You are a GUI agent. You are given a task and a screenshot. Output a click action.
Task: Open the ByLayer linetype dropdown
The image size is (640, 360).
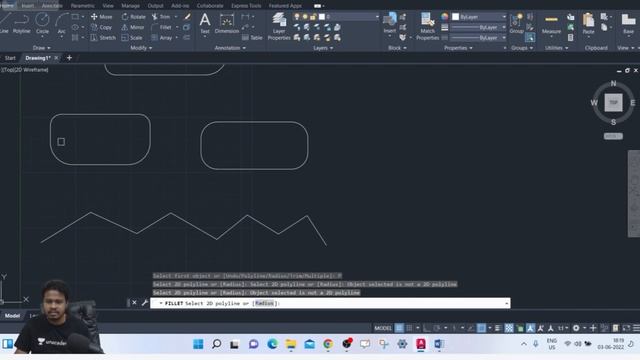pyautogui.click(x=478, y=38)
